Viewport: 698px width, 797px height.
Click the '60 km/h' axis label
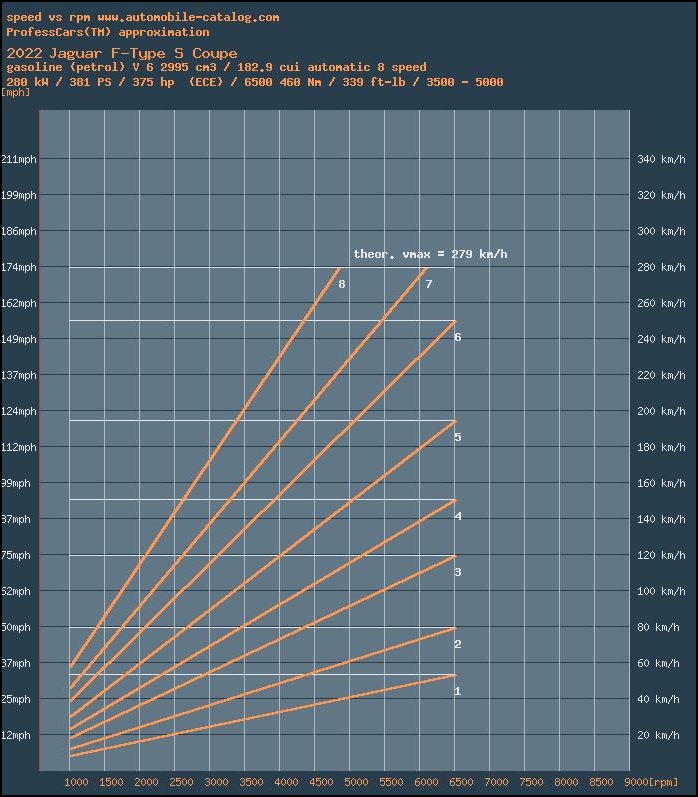tap(658, 664)
